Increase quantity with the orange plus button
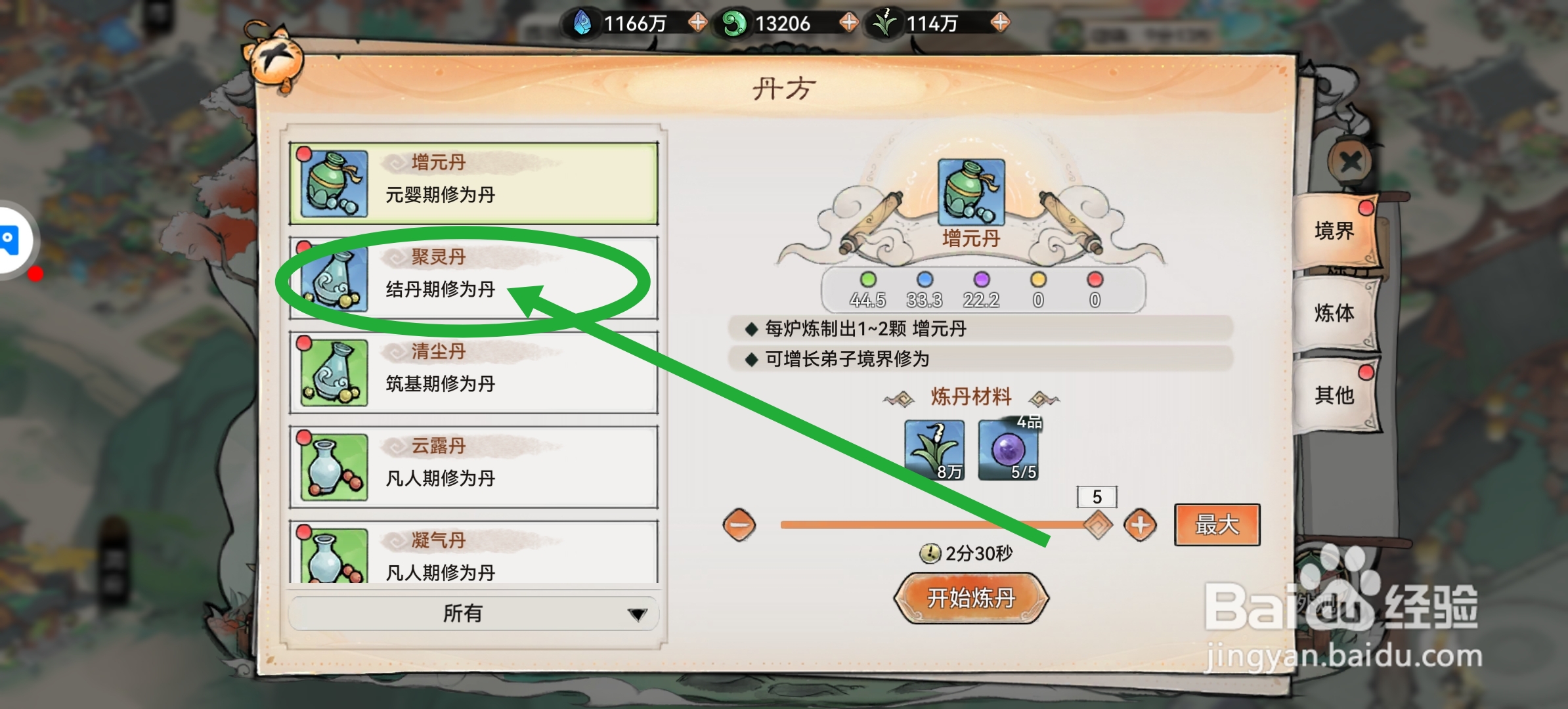 [x=1141, y=525]
